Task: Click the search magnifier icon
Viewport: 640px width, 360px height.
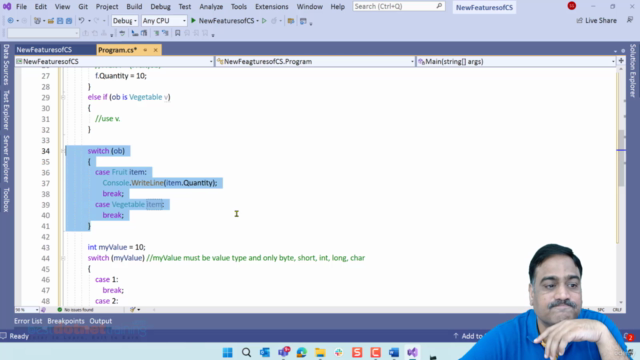Action: click(439, 6)
